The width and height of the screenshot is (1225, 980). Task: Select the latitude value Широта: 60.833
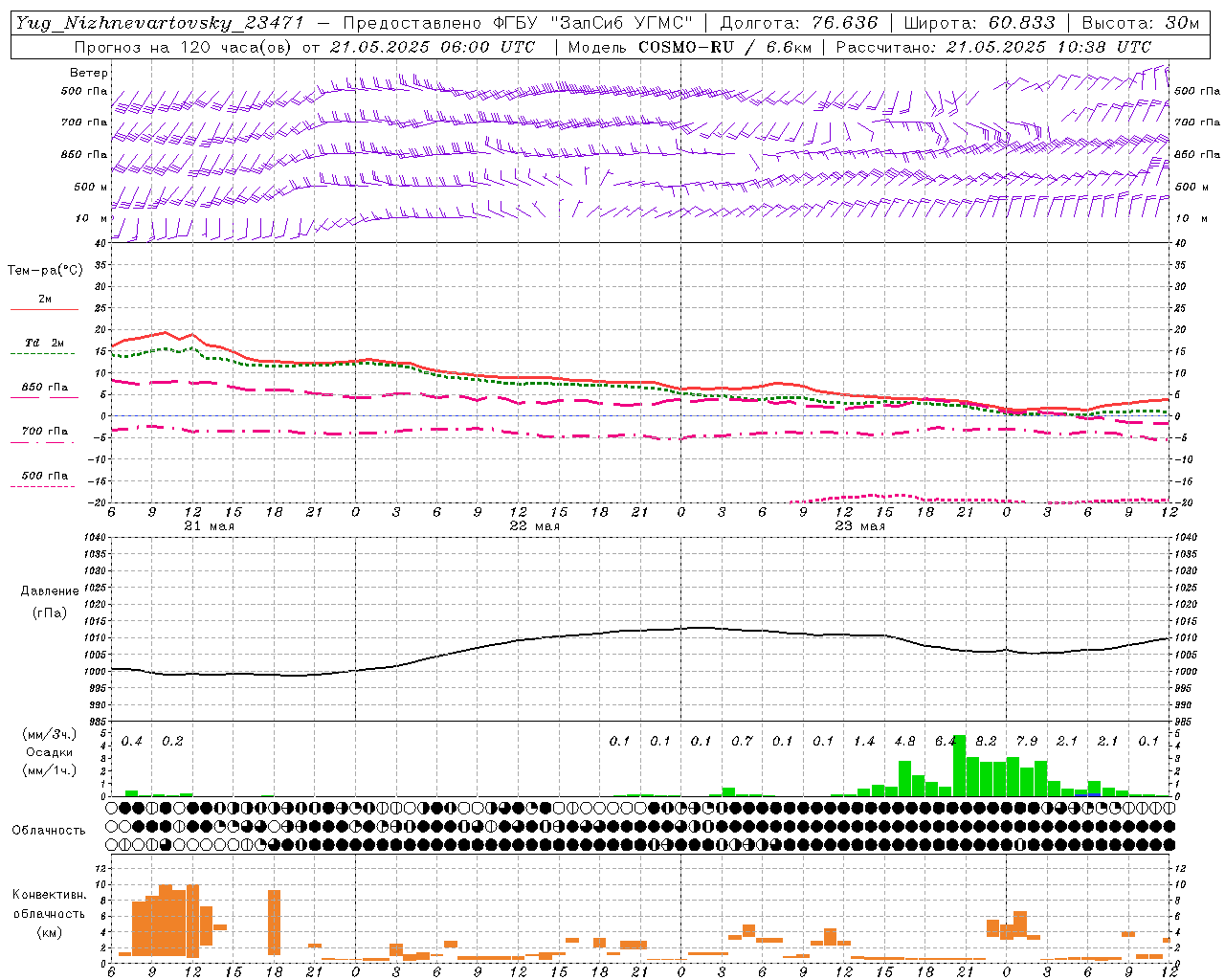(979, 23)
